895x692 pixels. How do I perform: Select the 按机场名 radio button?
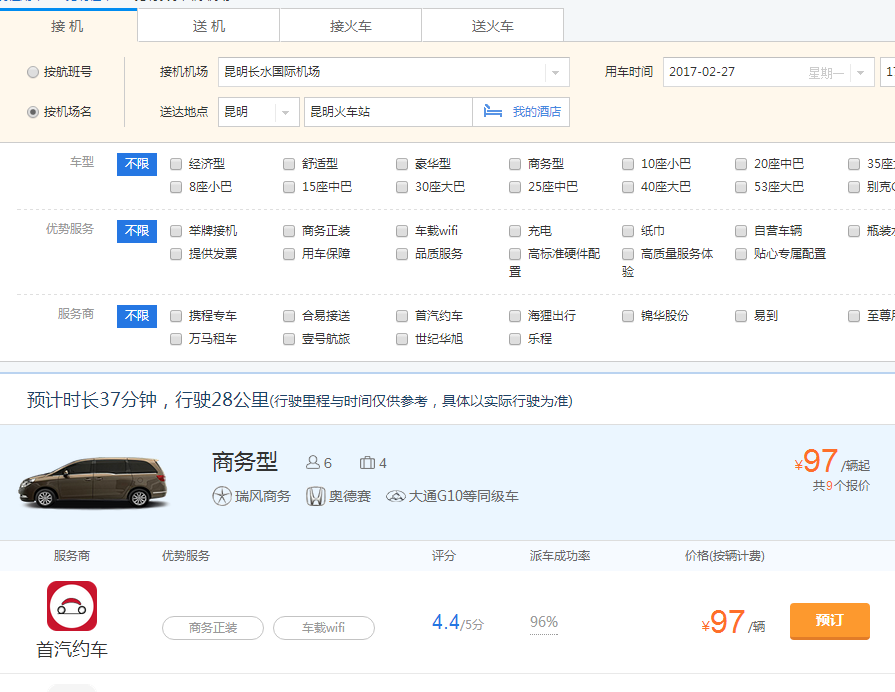click(x=33, y=112)
